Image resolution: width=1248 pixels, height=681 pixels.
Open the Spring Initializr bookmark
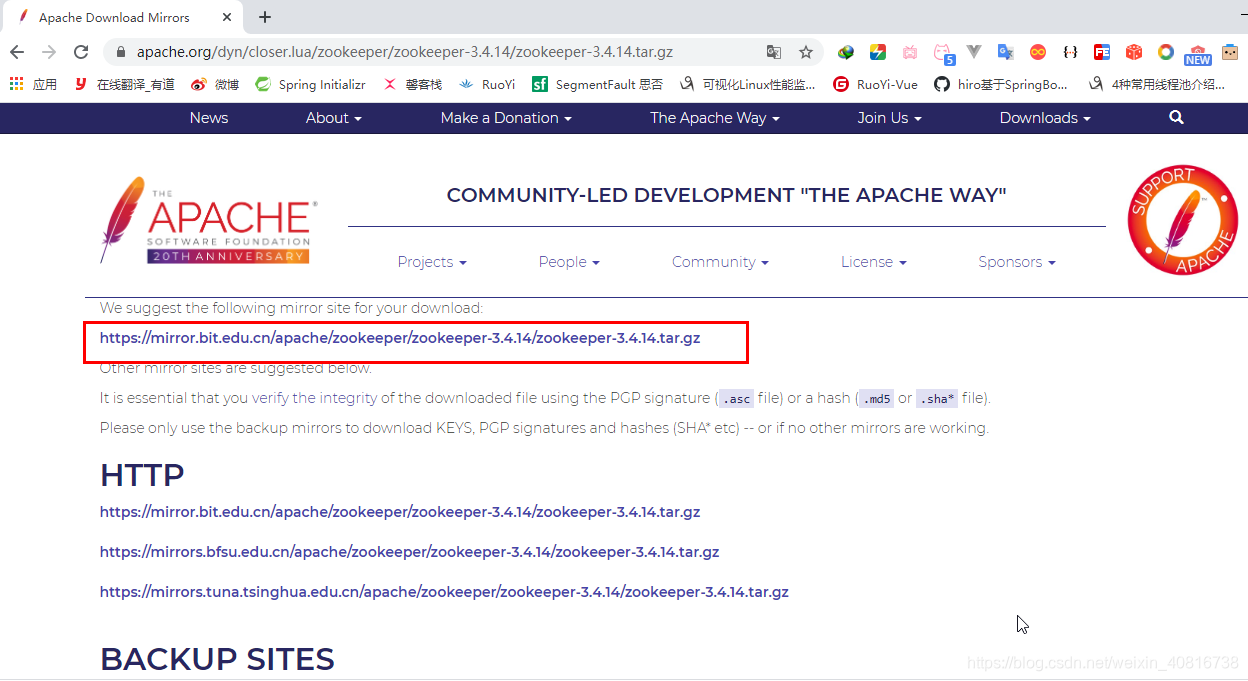pos(310,85)
